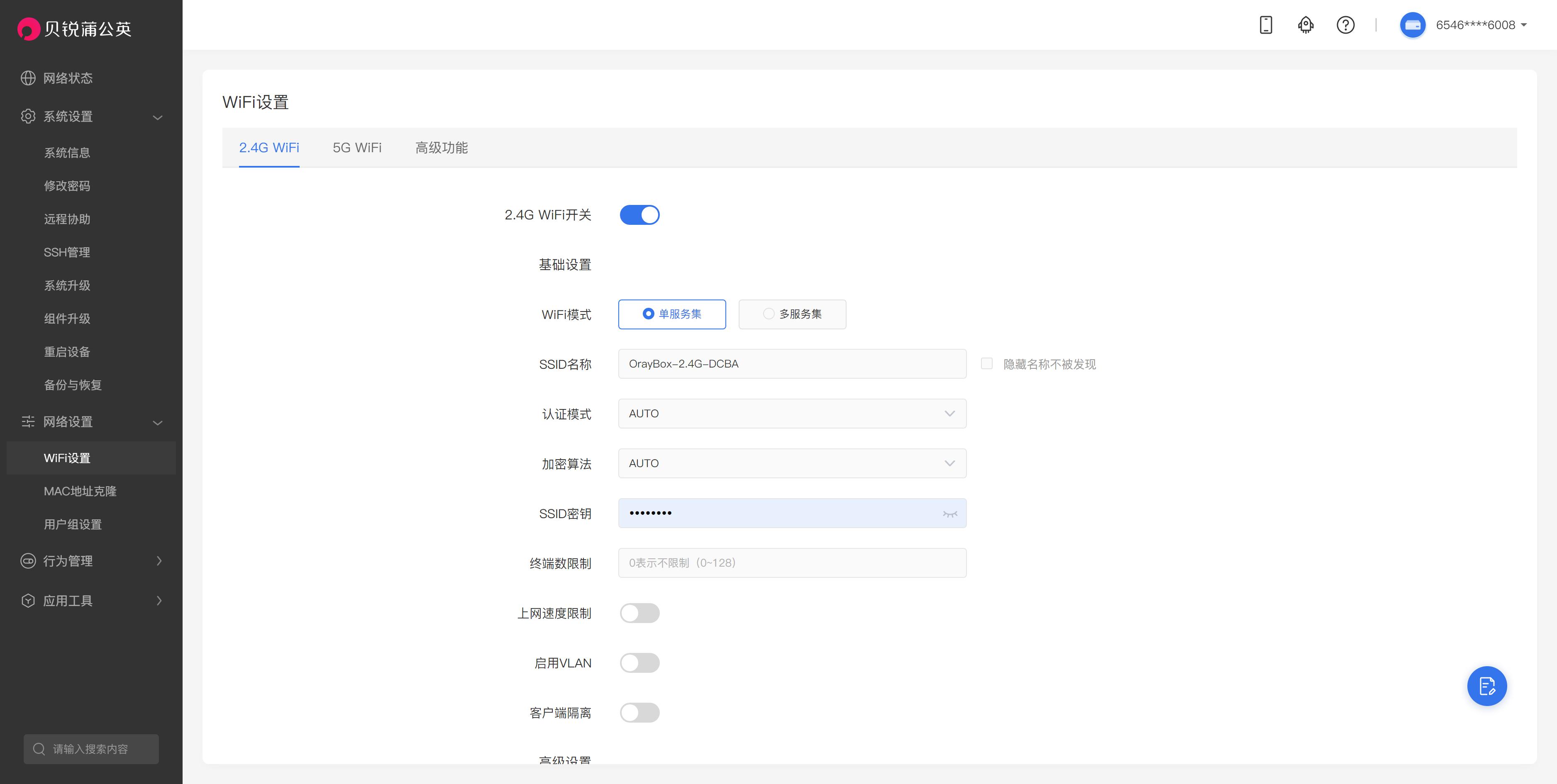
Task: Click the 行为管理 sidebar icon
Action: [28, 561]
